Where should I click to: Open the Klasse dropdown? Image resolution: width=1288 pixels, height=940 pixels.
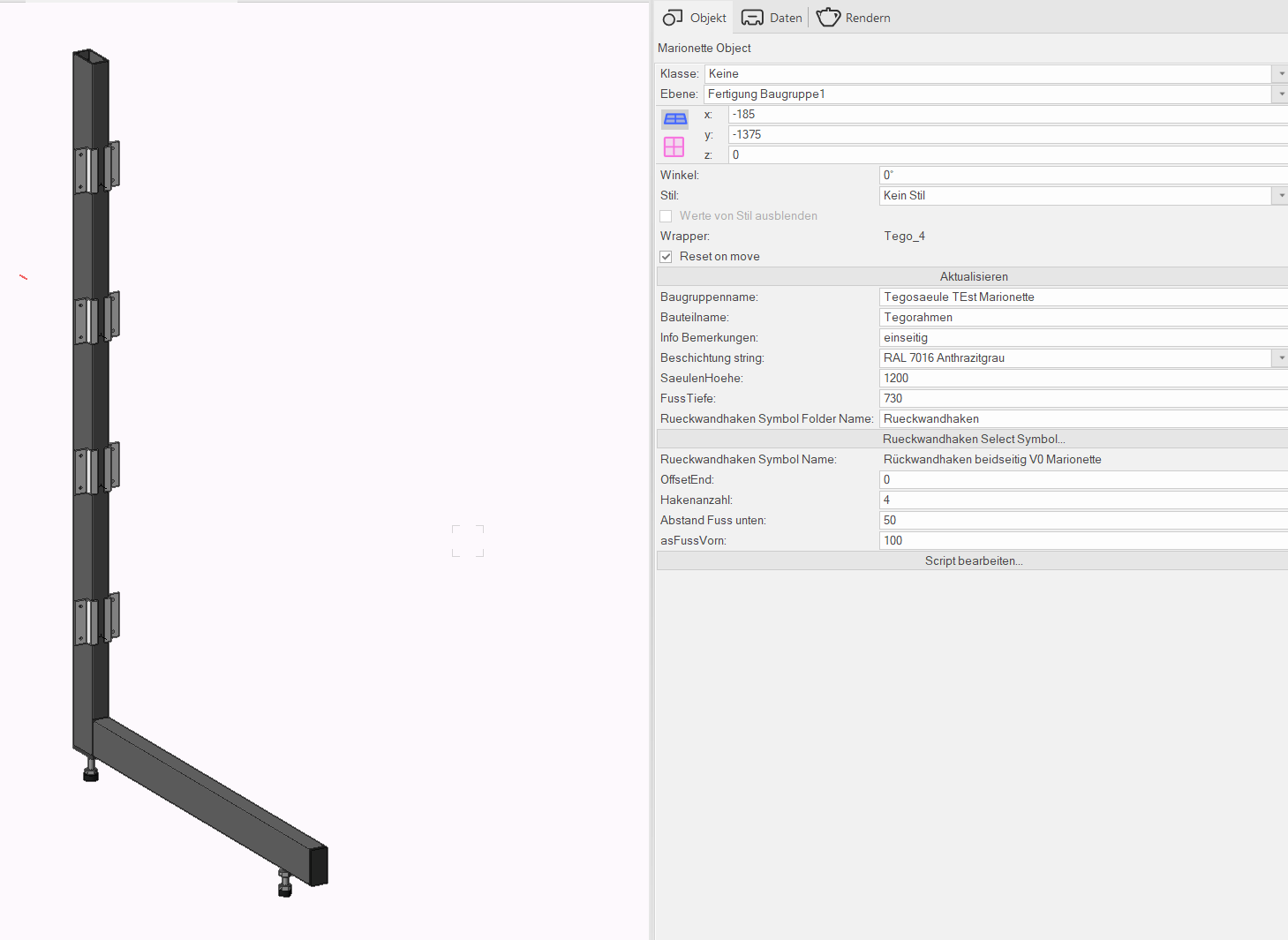(1281, 74)
